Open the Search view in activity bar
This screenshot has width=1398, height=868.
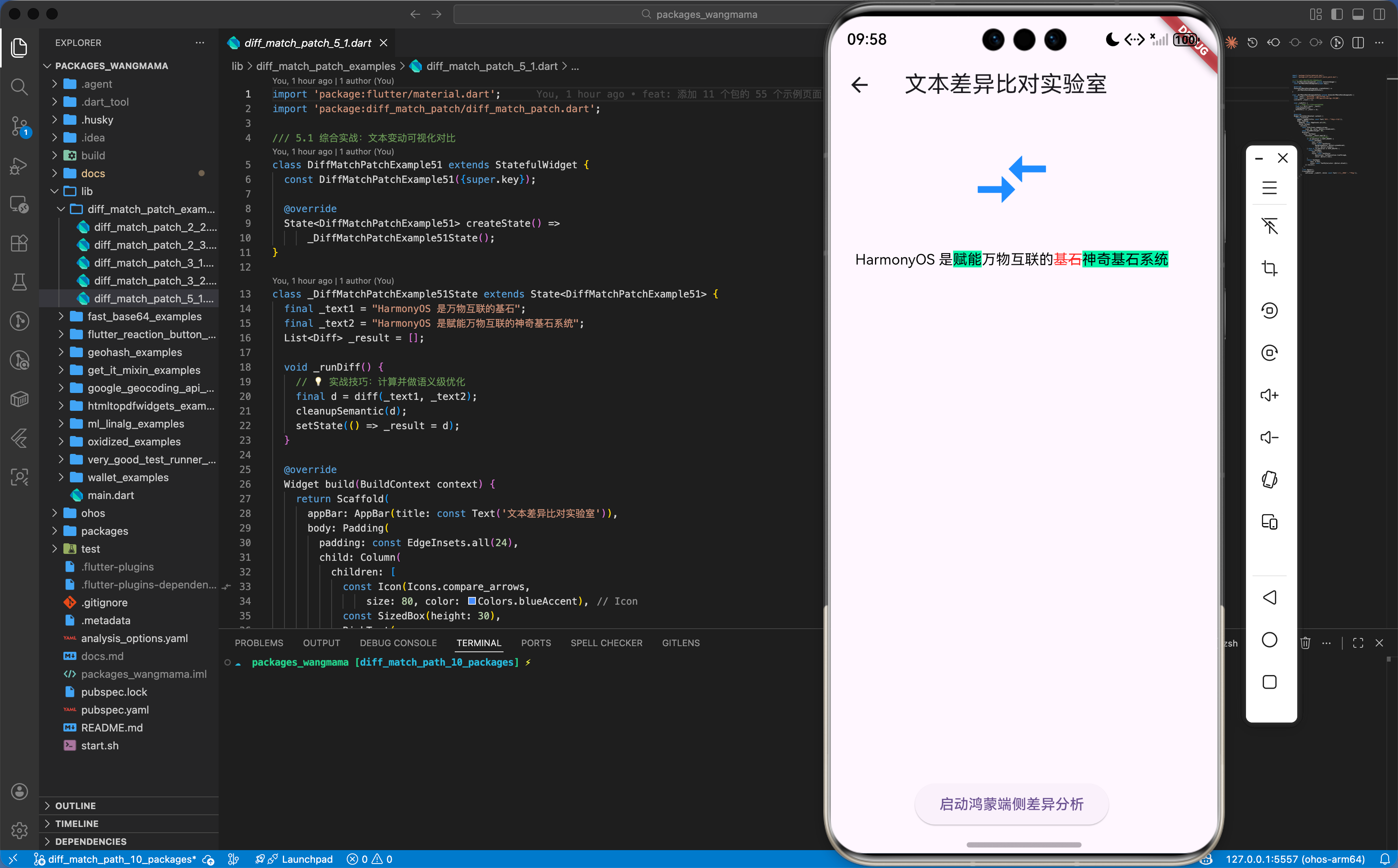point(19,87)
